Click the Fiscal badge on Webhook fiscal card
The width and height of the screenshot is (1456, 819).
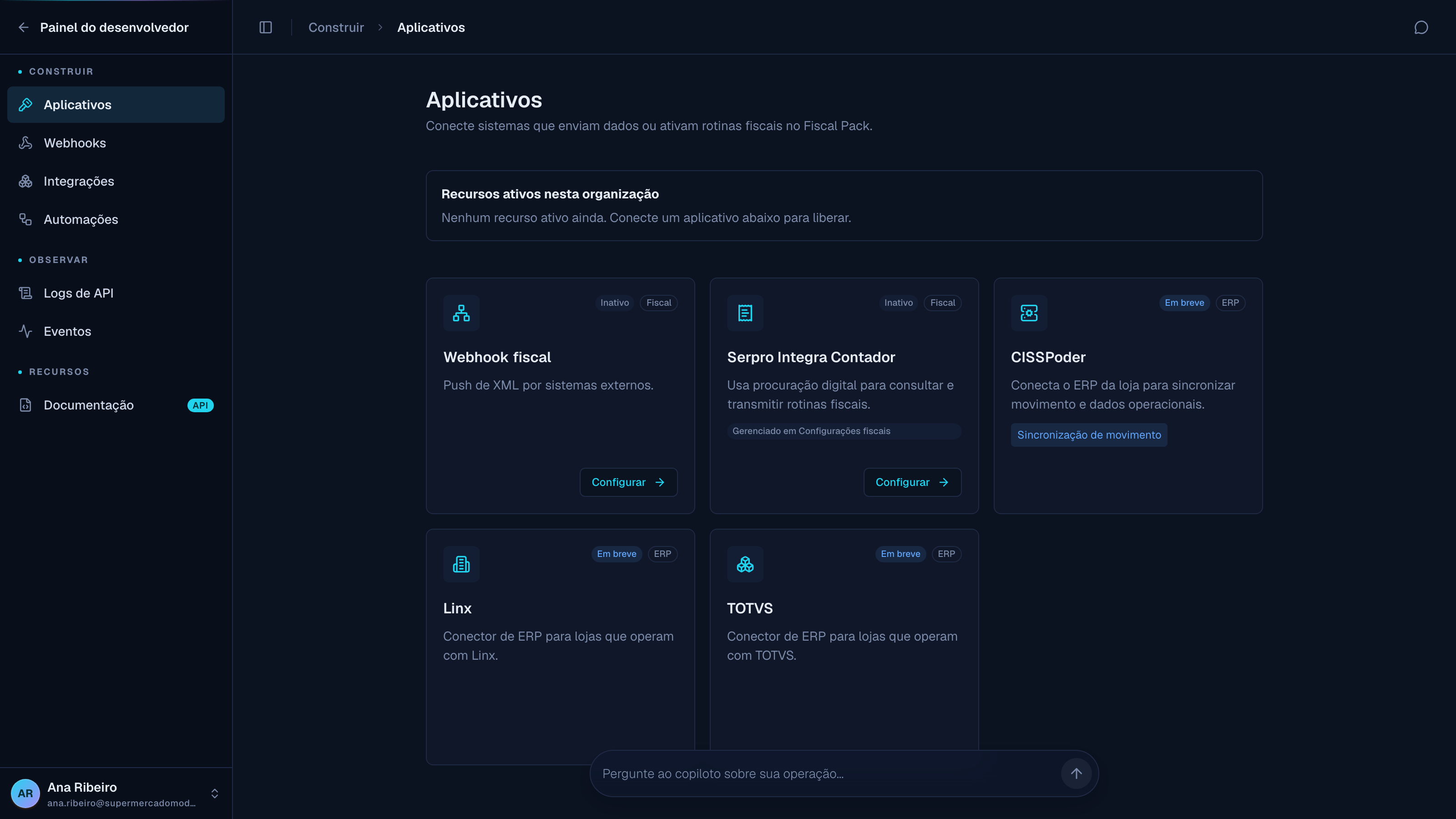pos(658,303)
